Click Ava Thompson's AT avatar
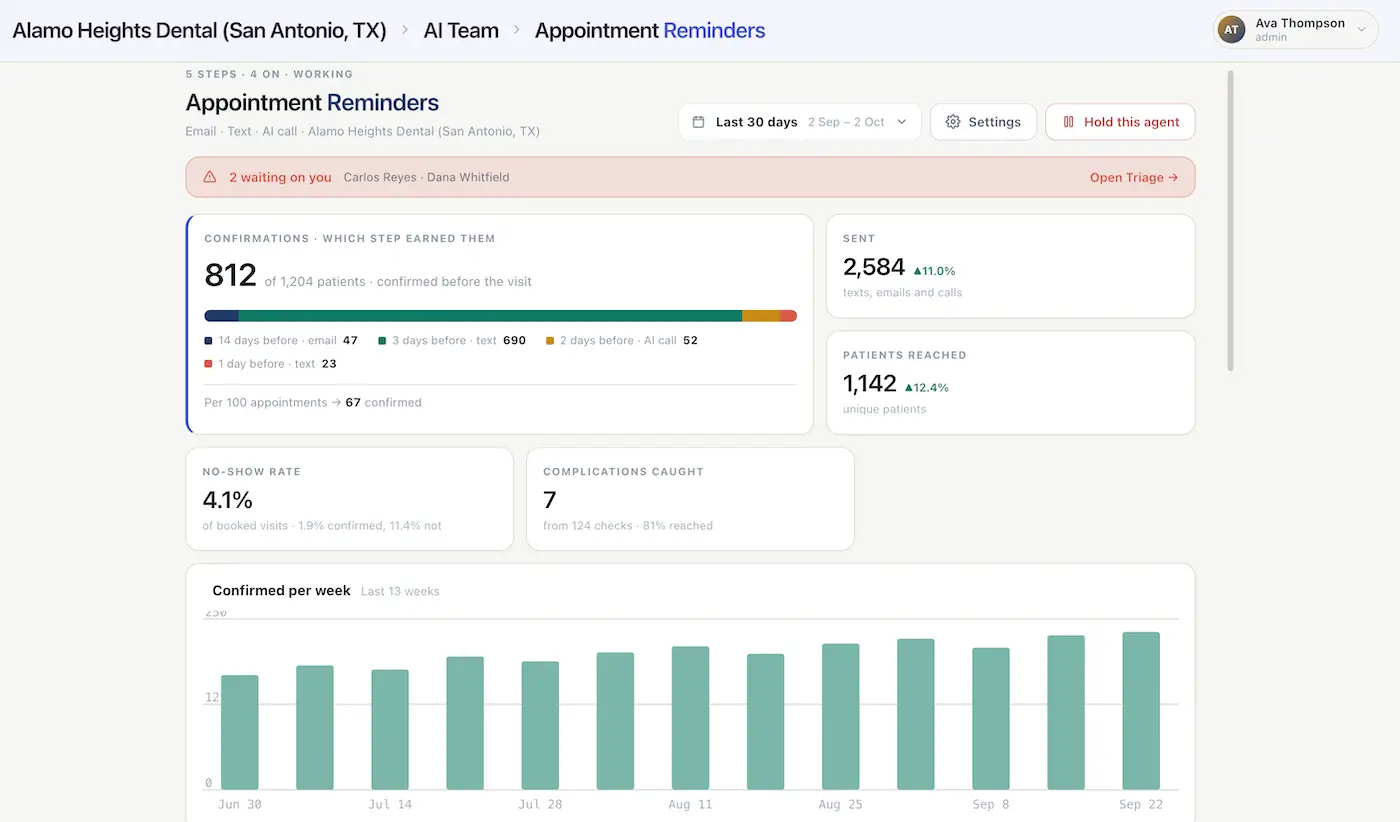 [x=1231, y=30]
